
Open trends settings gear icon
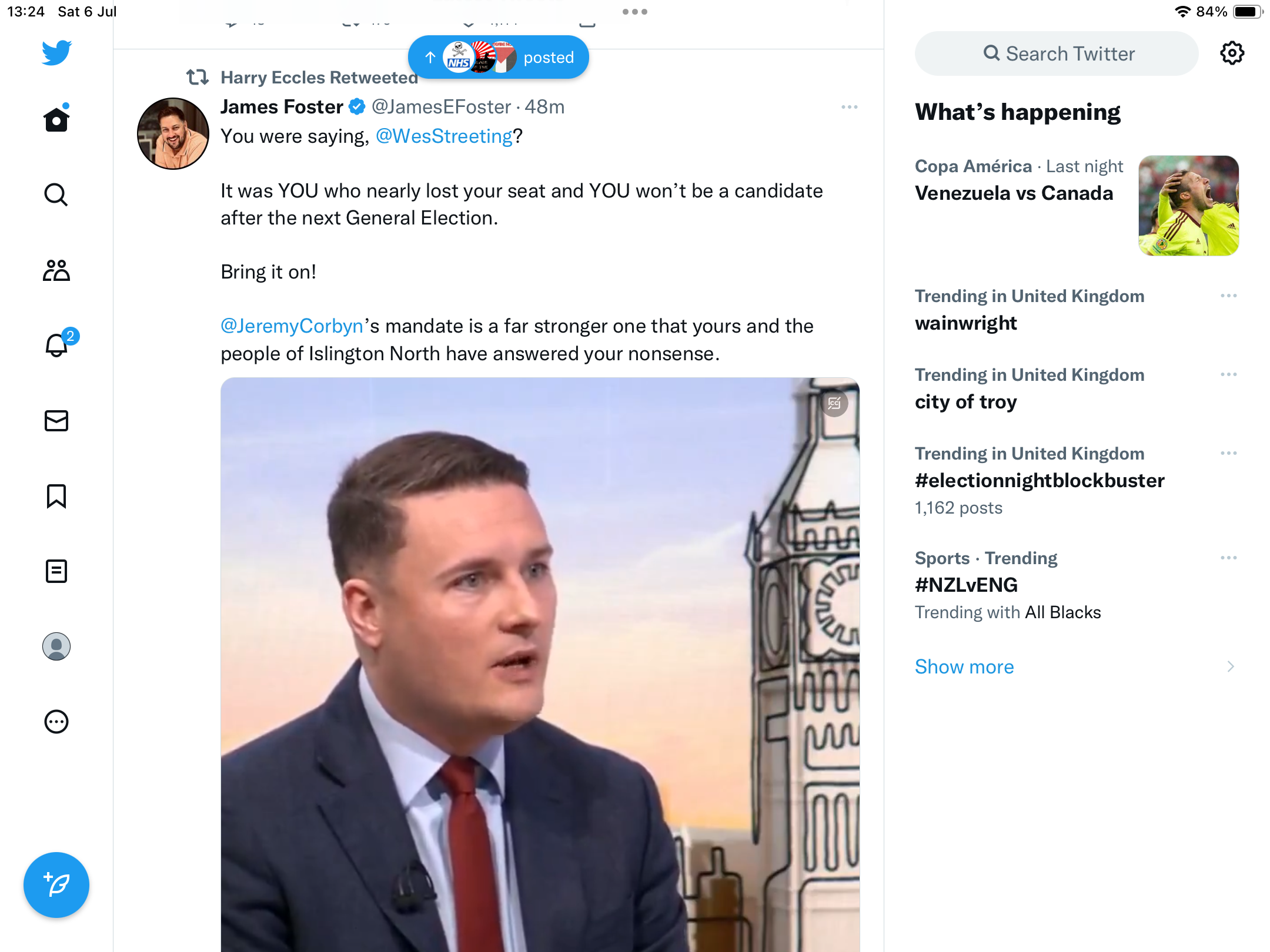[x=1232, y=53]
